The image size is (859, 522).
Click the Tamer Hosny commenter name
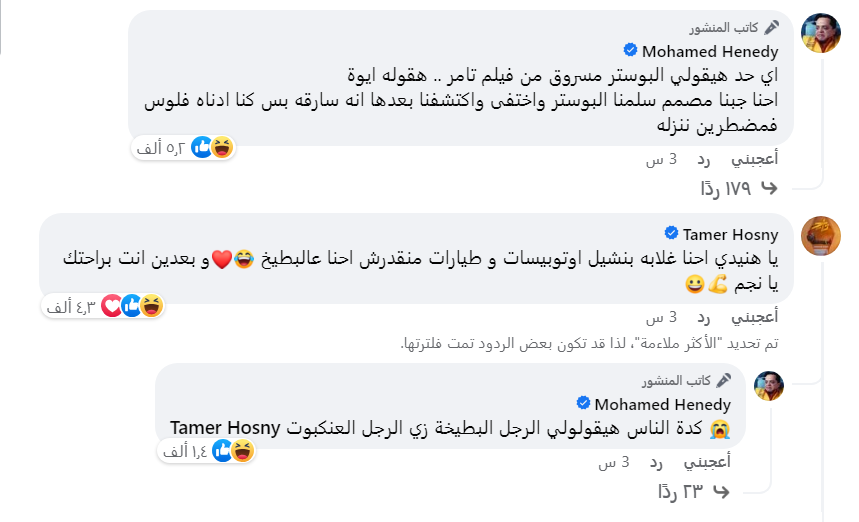coord(730,234)
